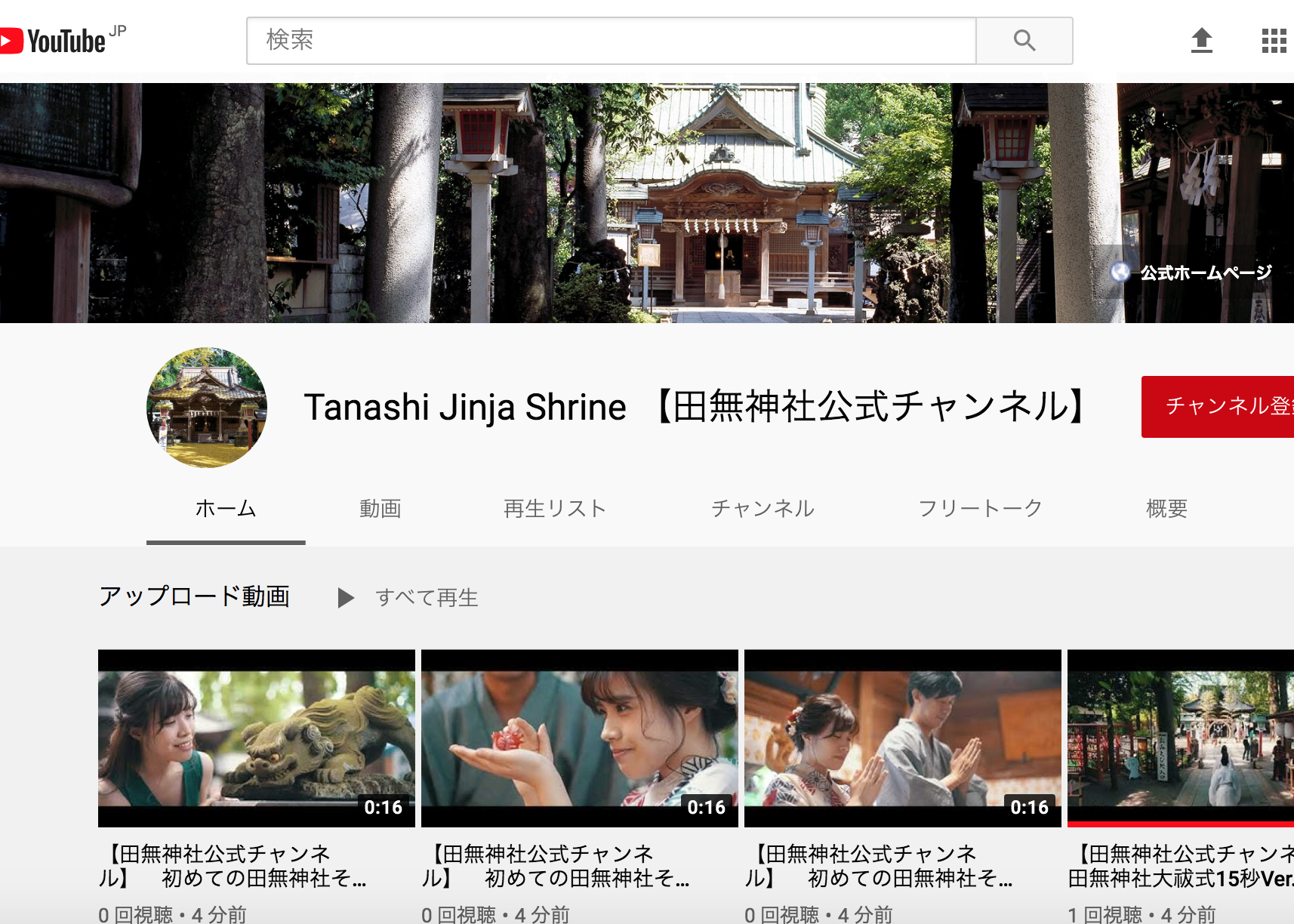Viewport: 1294px width, 924px height.
Task: Click the magnifying glass search button
Action: click(1024, 41)
